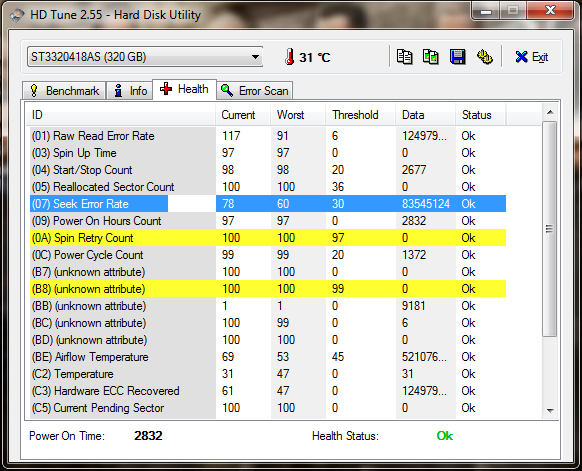Screen dimensions: 582x471
Task: Click the copy screenshot to clipboard icon
Action: point(431,57)
